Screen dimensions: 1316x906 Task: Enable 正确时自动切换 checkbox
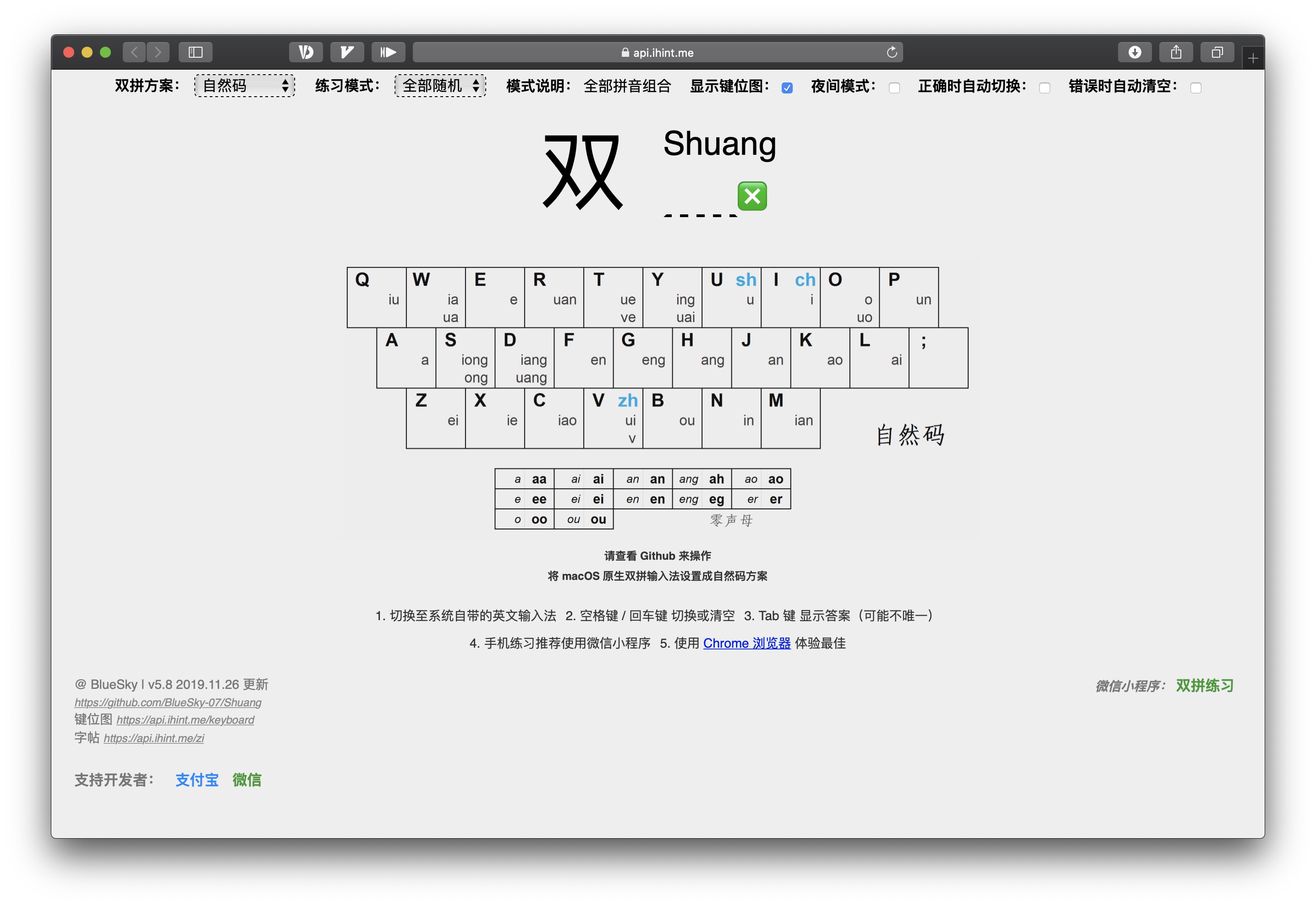tap(1044, 87)
